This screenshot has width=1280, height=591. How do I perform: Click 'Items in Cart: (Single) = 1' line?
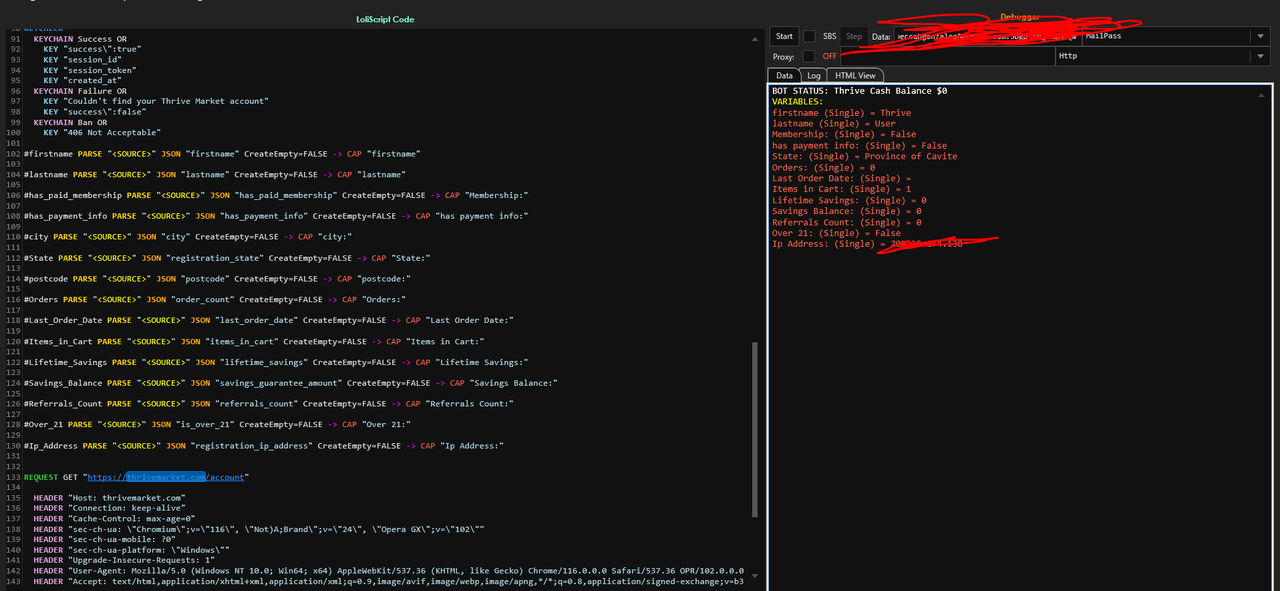(x=841, y=190)
